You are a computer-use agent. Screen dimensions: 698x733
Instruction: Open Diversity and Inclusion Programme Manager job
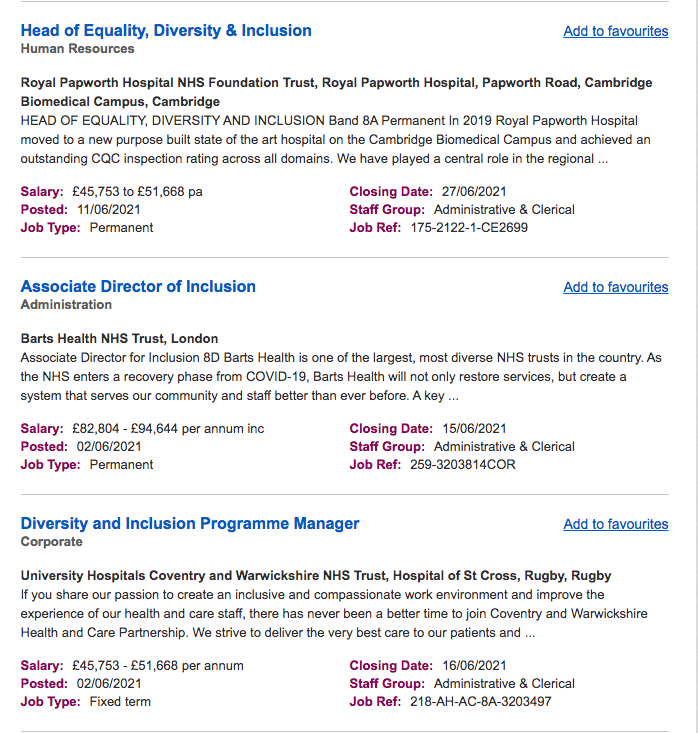(190, 524)
